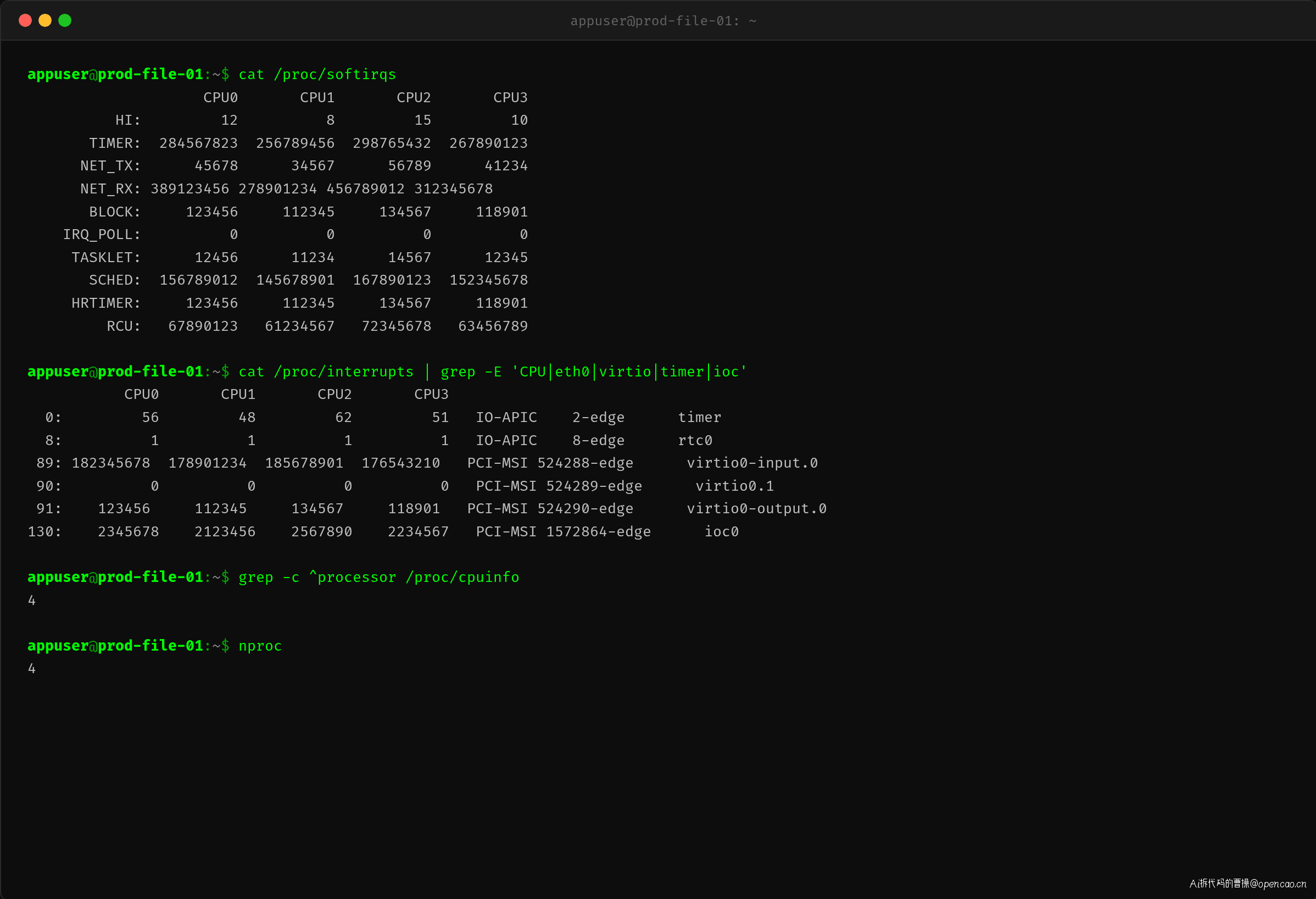Select SCHED value 167890123

392,280
